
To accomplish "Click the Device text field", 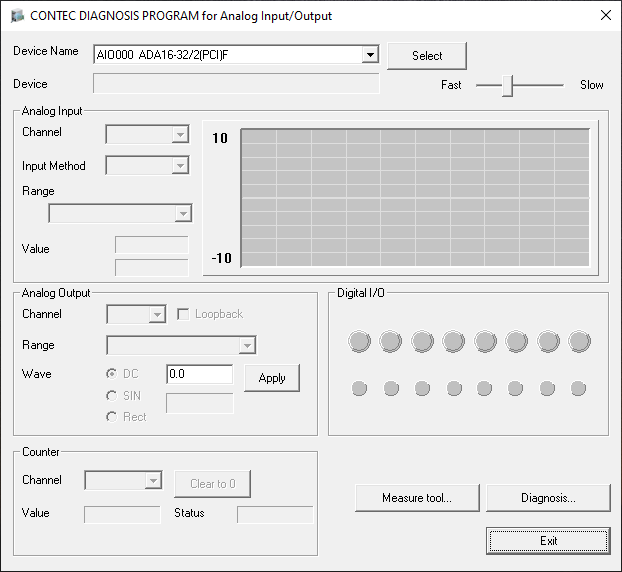I will tap(236, 83).
